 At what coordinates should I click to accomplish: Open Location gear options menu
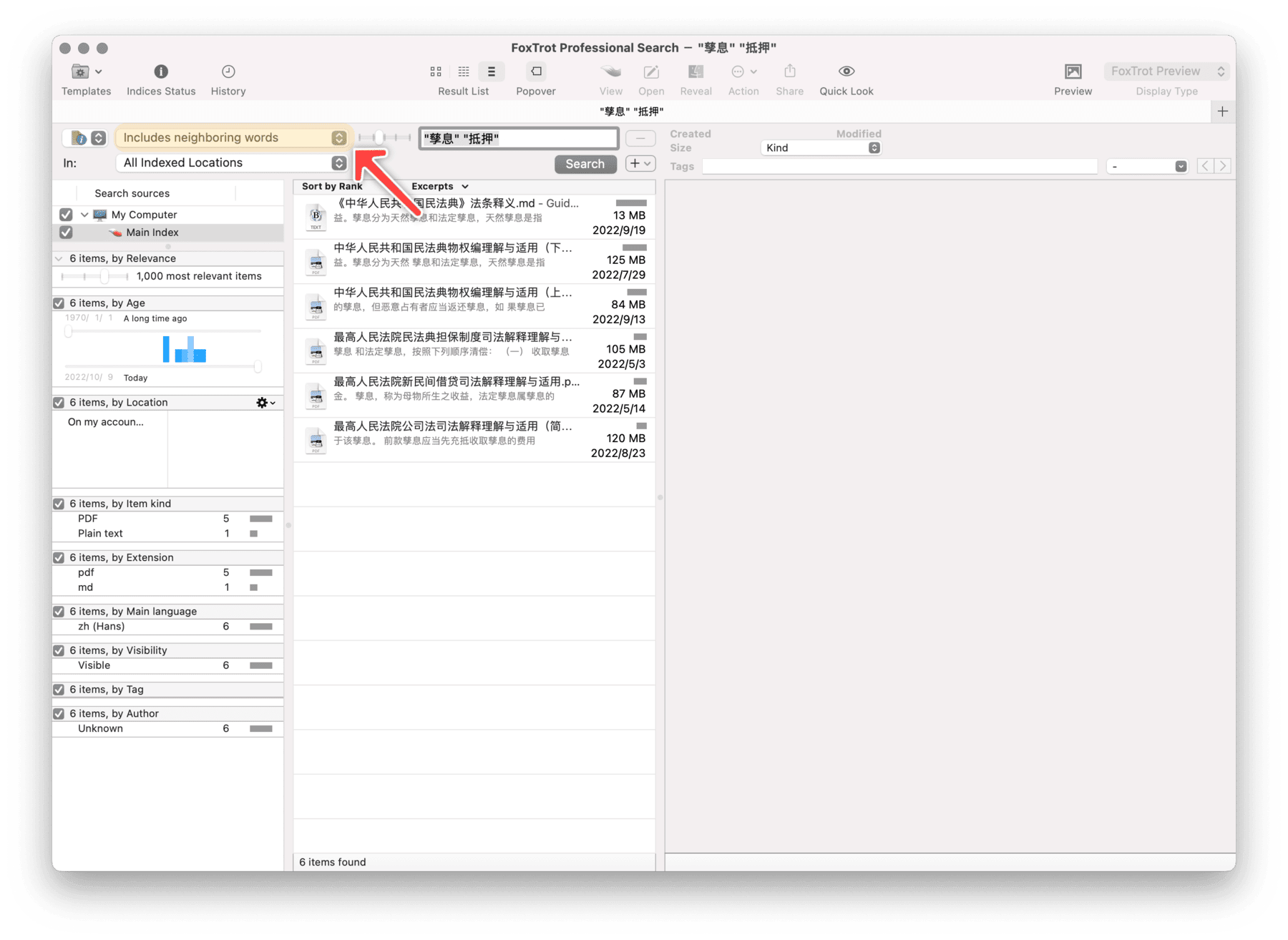point(265,403)
